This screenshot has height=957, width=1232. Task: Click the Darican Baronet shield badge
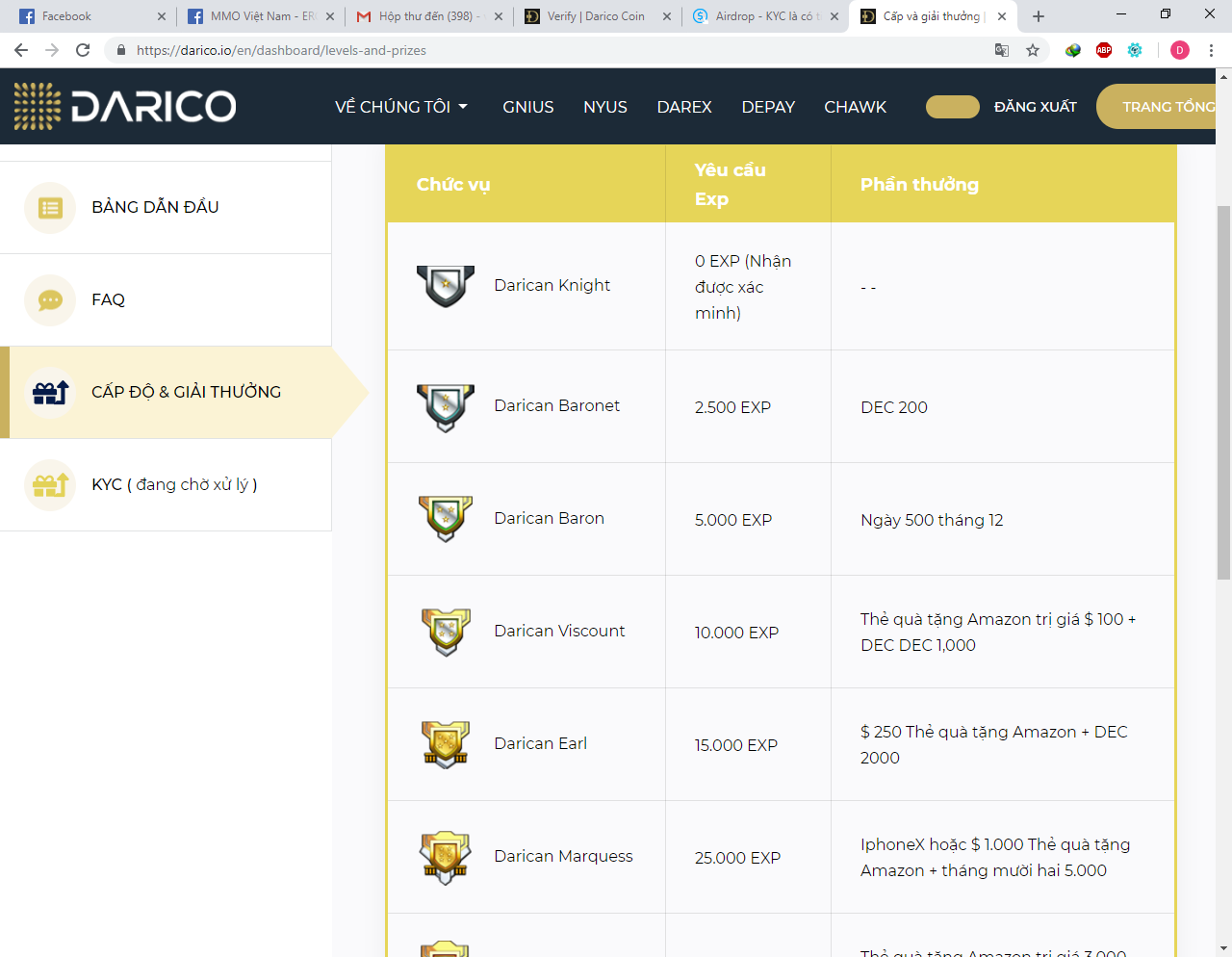[446, 407]
